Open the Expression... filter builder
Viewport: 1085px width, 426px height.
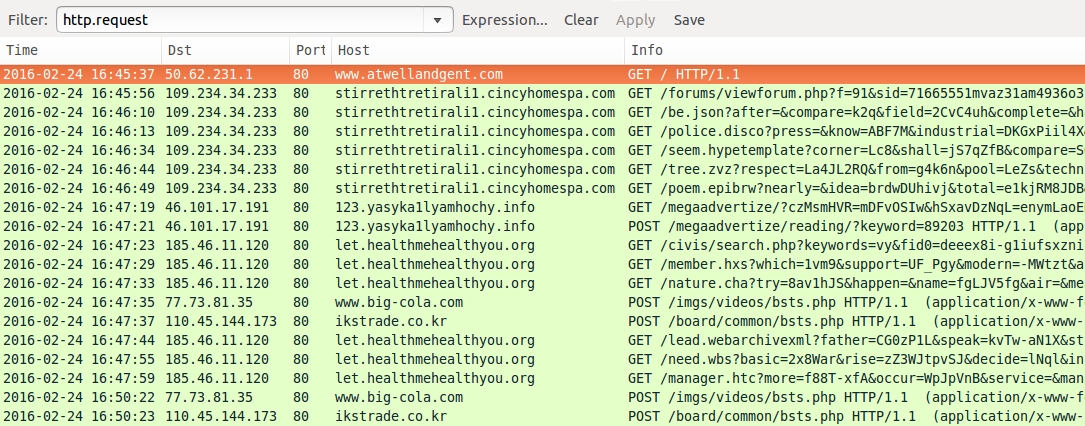(504, 20)
